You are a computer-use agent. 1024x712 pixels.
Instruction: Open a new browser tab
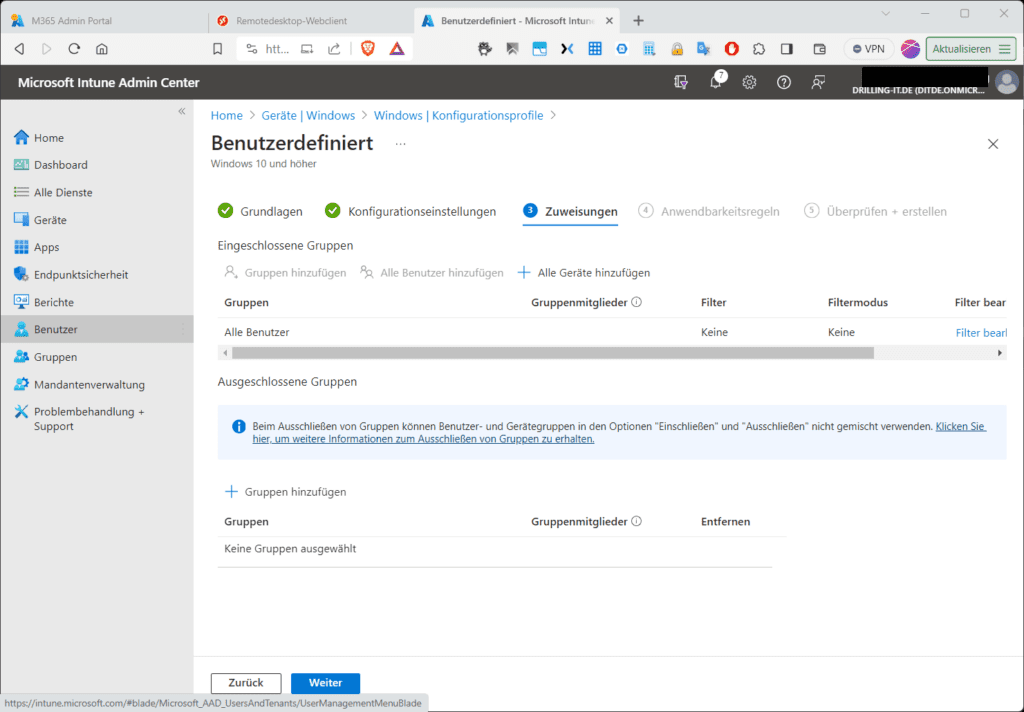(x=638, y=21)
